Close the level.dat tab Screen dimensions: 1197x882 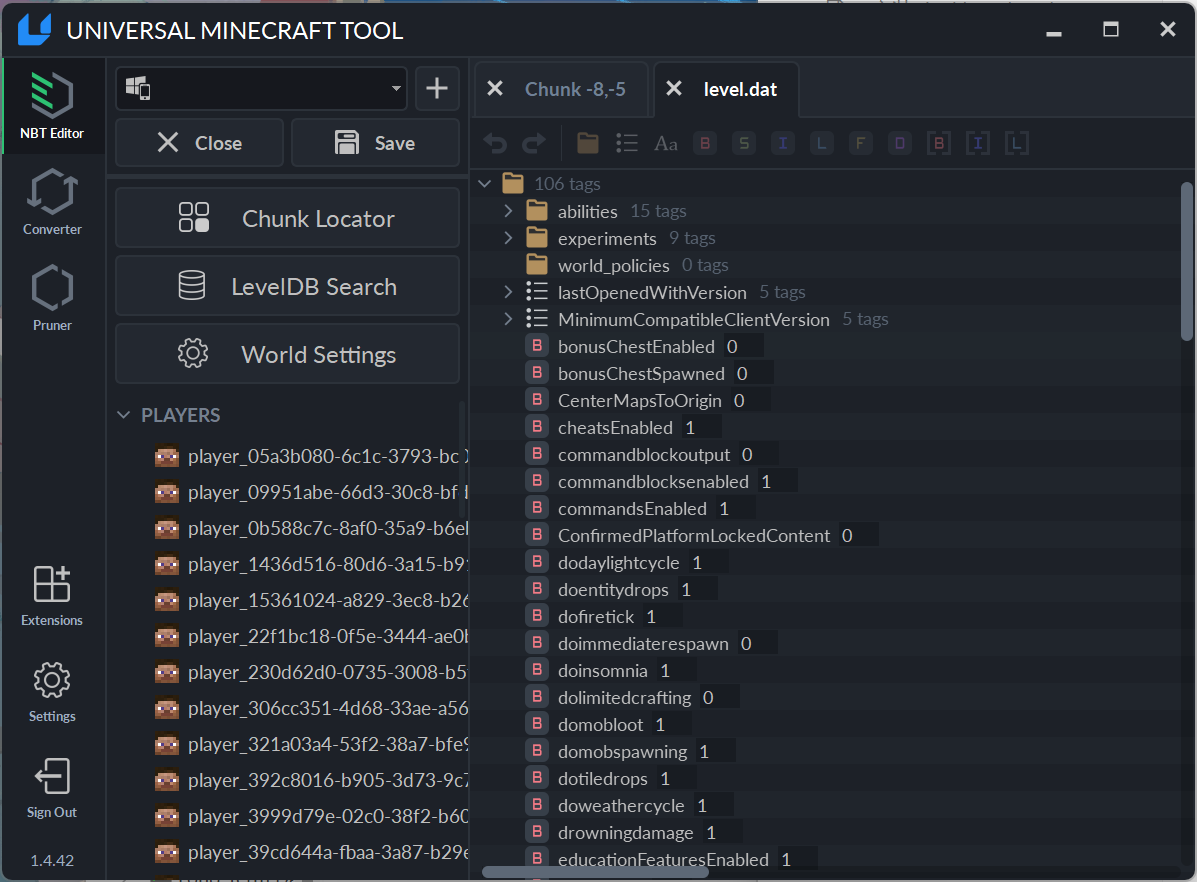[673, 89]
